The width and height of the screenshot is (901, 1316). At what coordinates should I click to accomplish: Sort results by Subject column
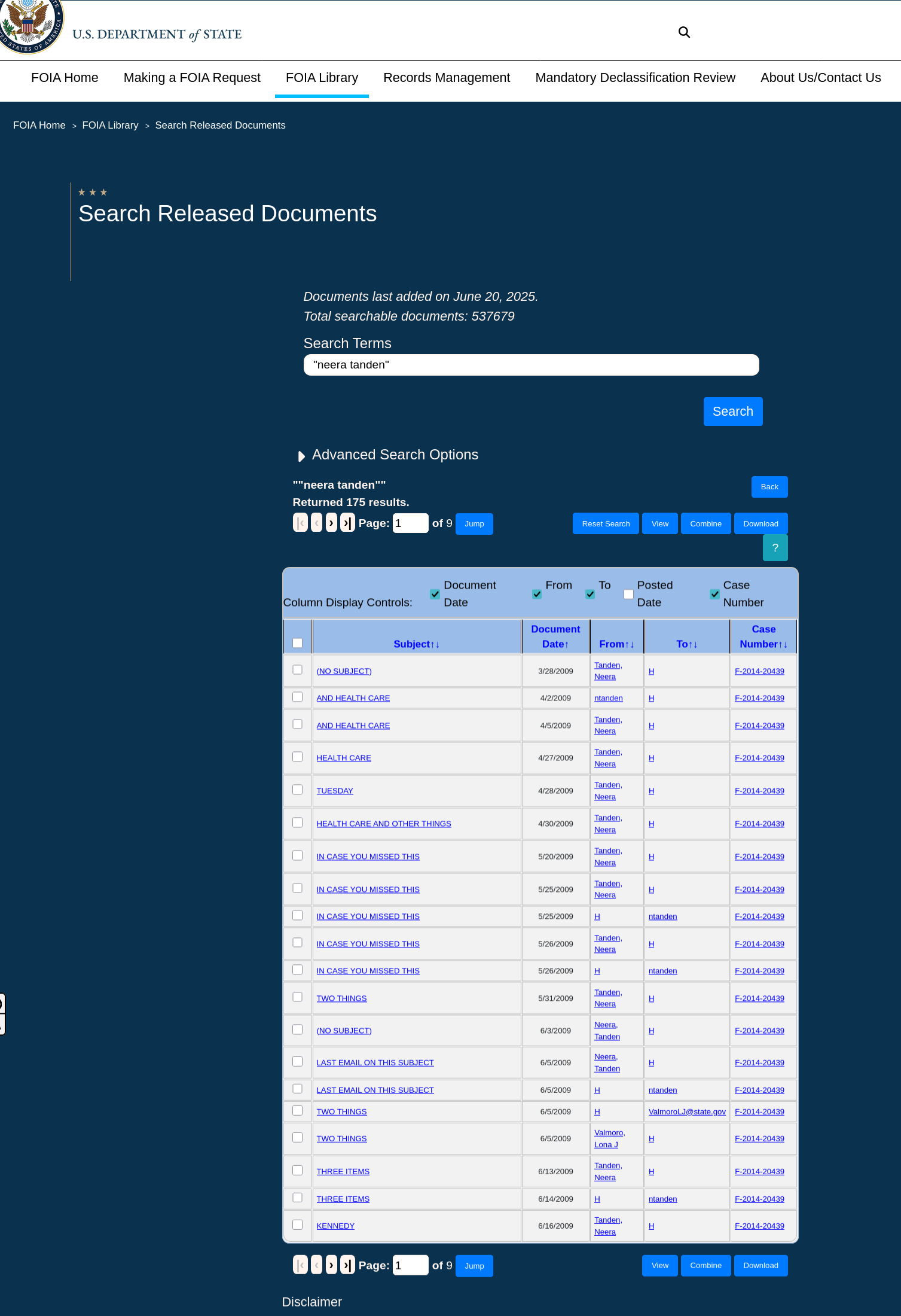coord(416,644)
